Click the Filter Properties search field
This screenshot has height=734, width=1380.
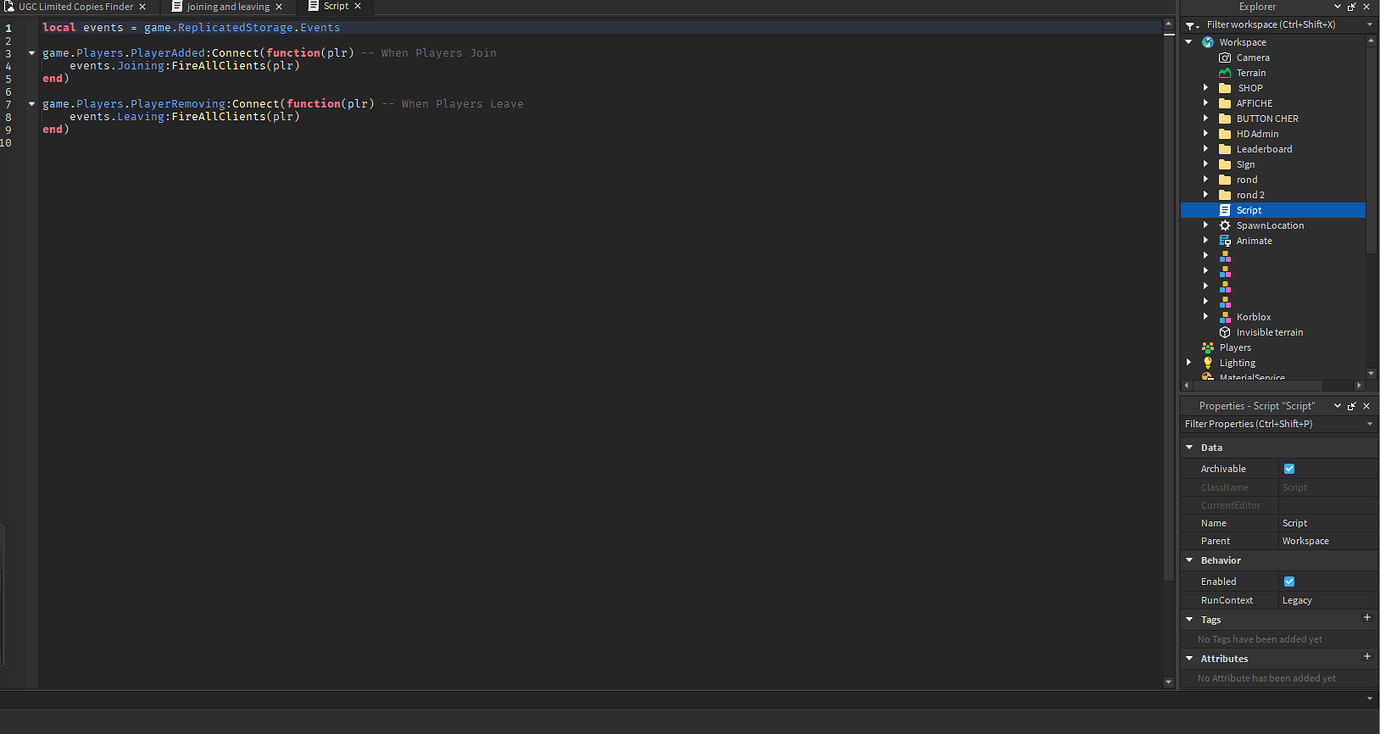tap(1270, 423)
